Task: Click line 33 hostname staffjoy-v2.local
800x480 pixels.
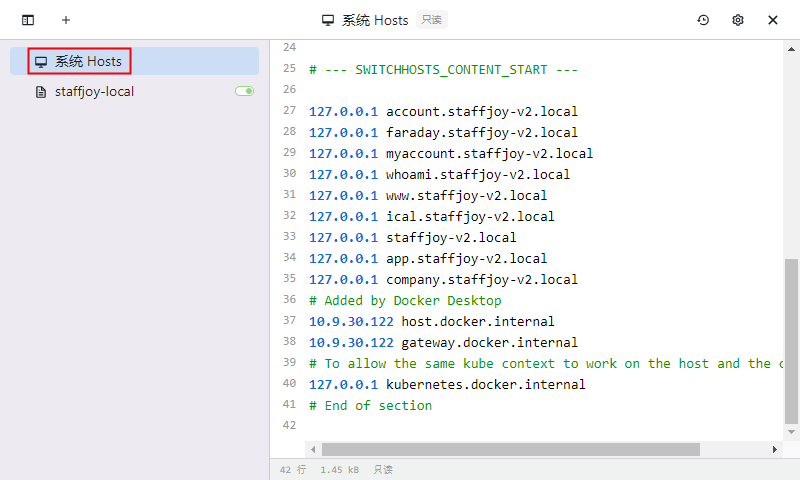Action: pos(451,237)
